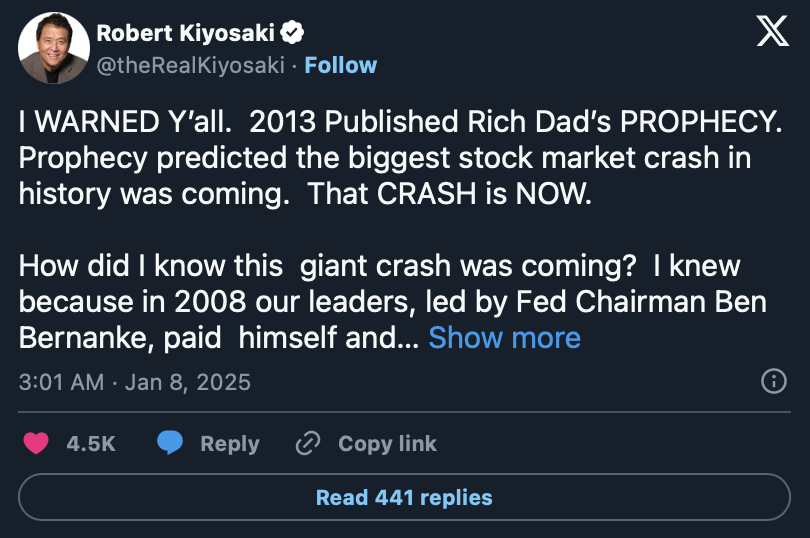Open the tweet info circle icon
Image resolution: width=810 pixels, height=538 pixels.
coord(773,381)
